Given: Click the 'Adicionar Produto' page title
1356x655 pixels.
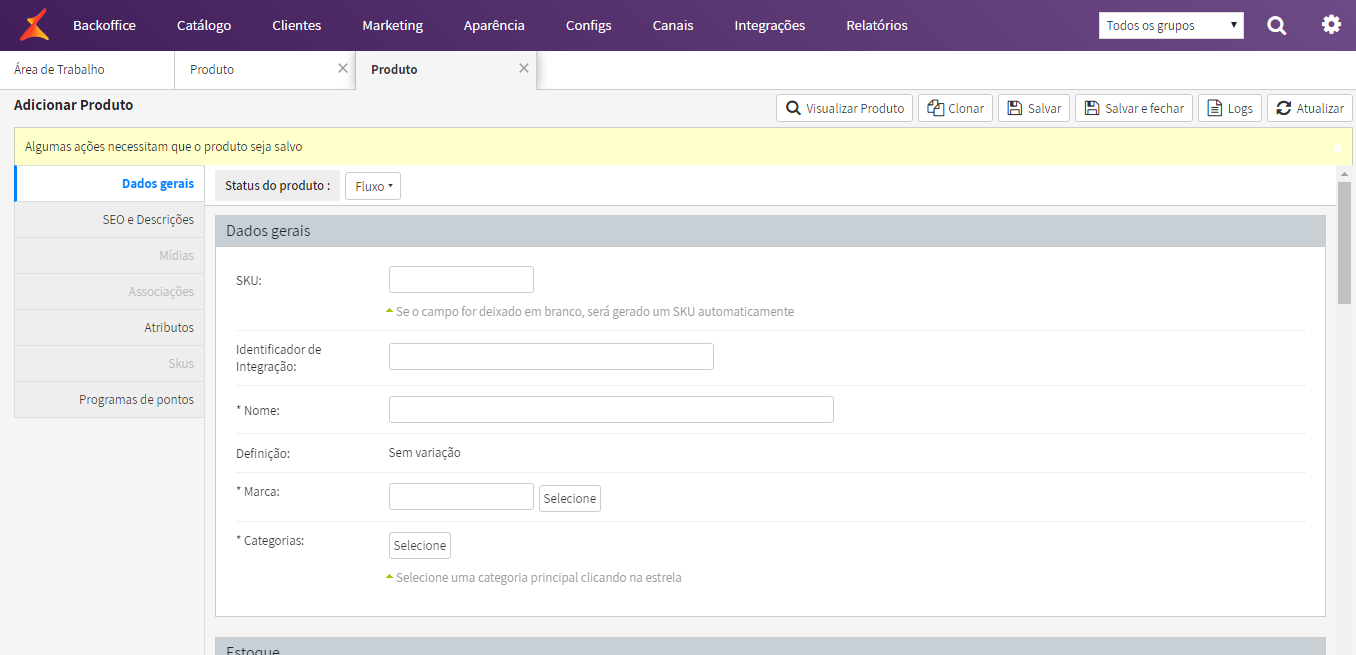Looking at the screenshot, I should [74, 105].
